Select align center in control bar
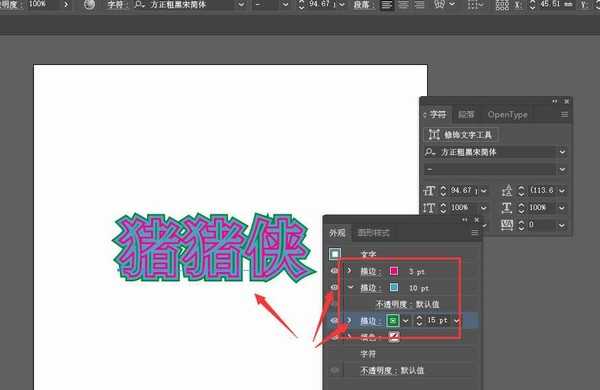This screenshot has height=390, width=600. tap(403, 5)
